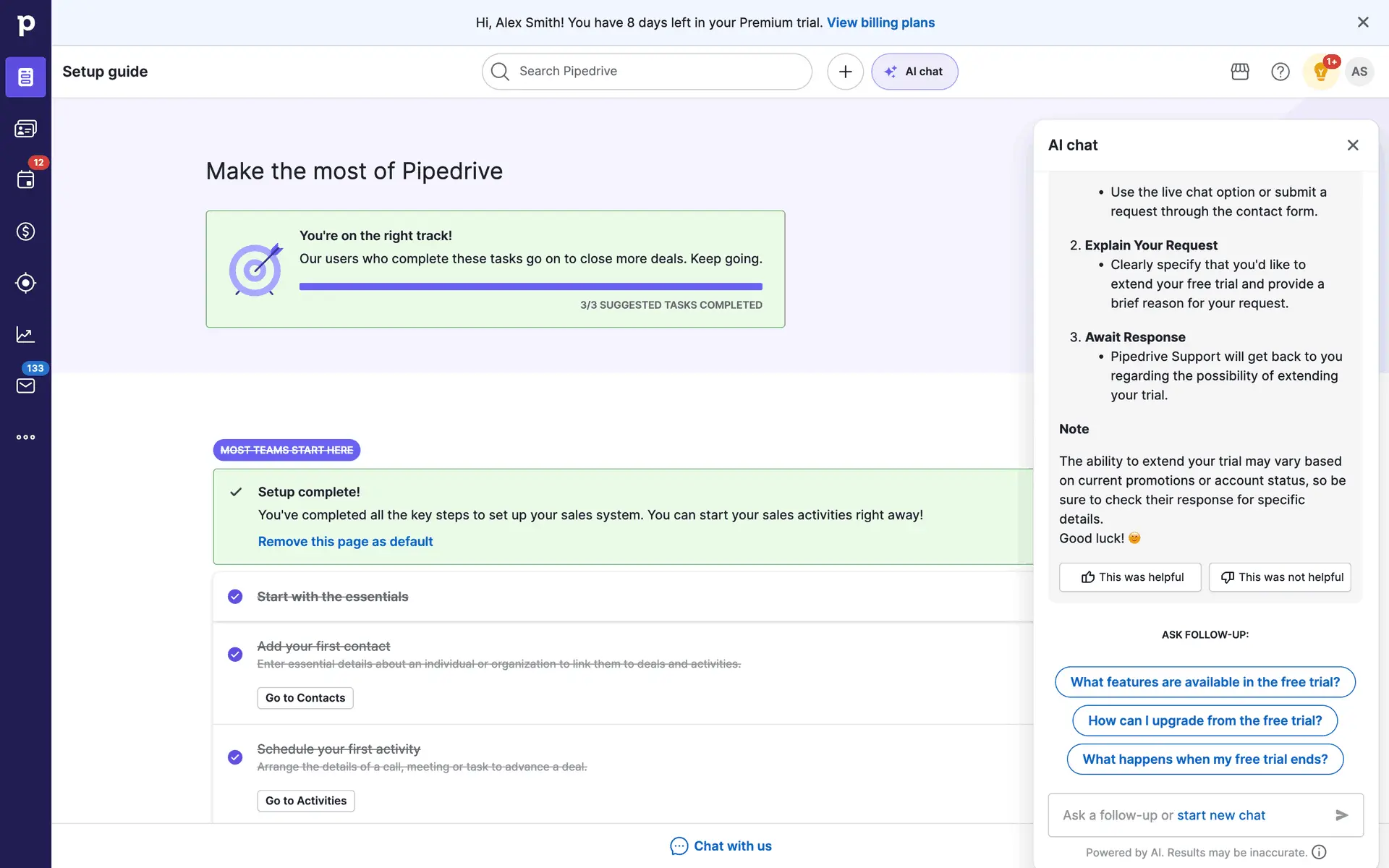Click 'This was helpful' button
The image size is (1389, 868).
click(x=1130, y=577)
